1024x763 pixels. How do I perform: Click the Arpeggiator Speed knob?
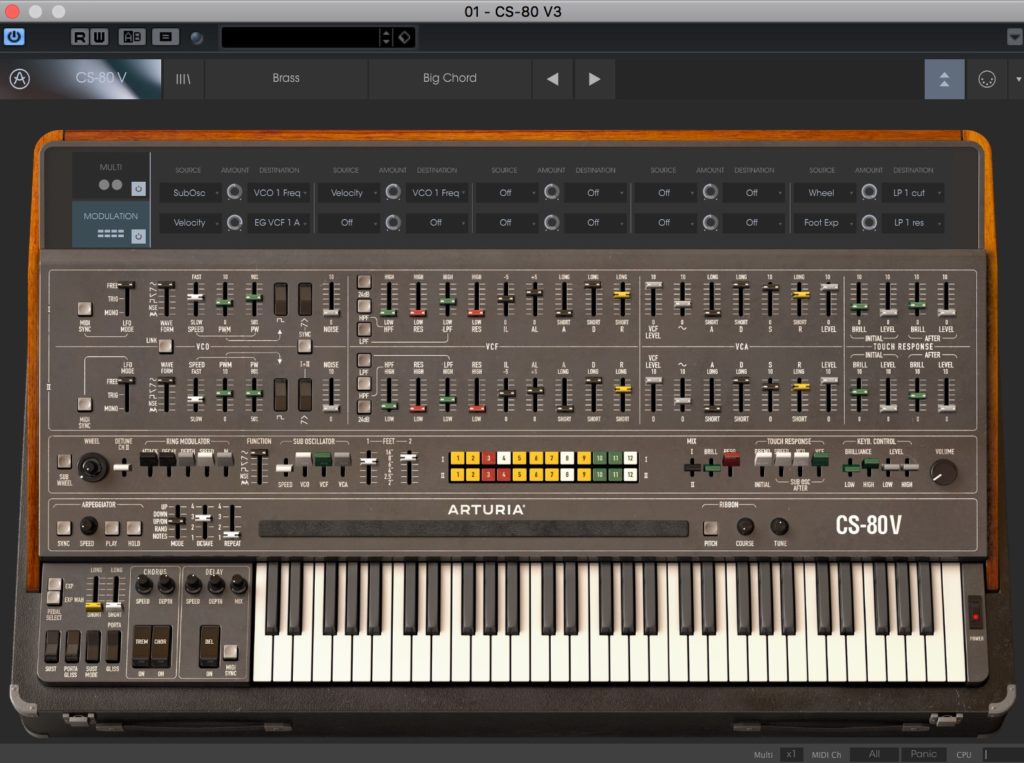88,526
